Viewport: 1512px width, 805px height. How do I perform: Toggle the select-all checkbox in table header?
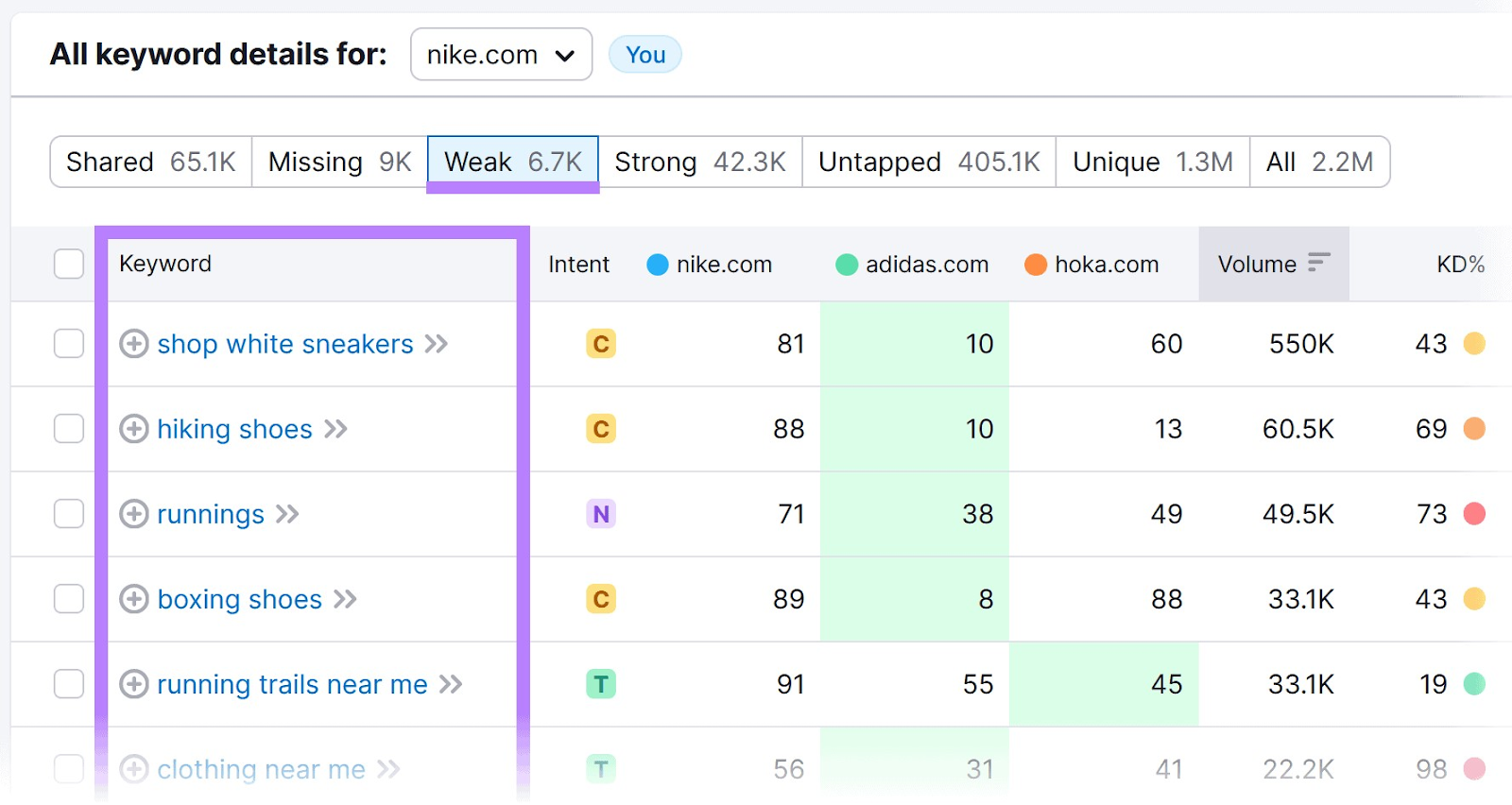coord(69,264)
